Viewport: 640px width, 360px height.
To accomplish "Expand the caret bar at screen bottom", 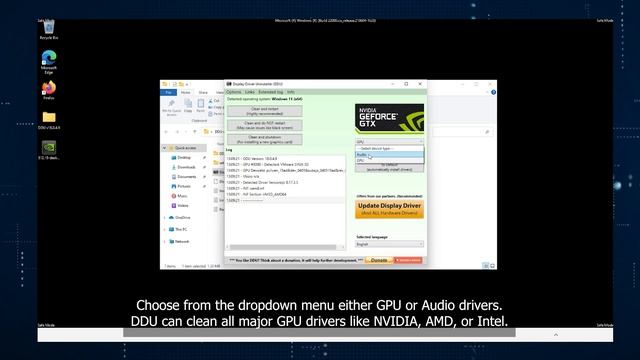I will point(556,335).
